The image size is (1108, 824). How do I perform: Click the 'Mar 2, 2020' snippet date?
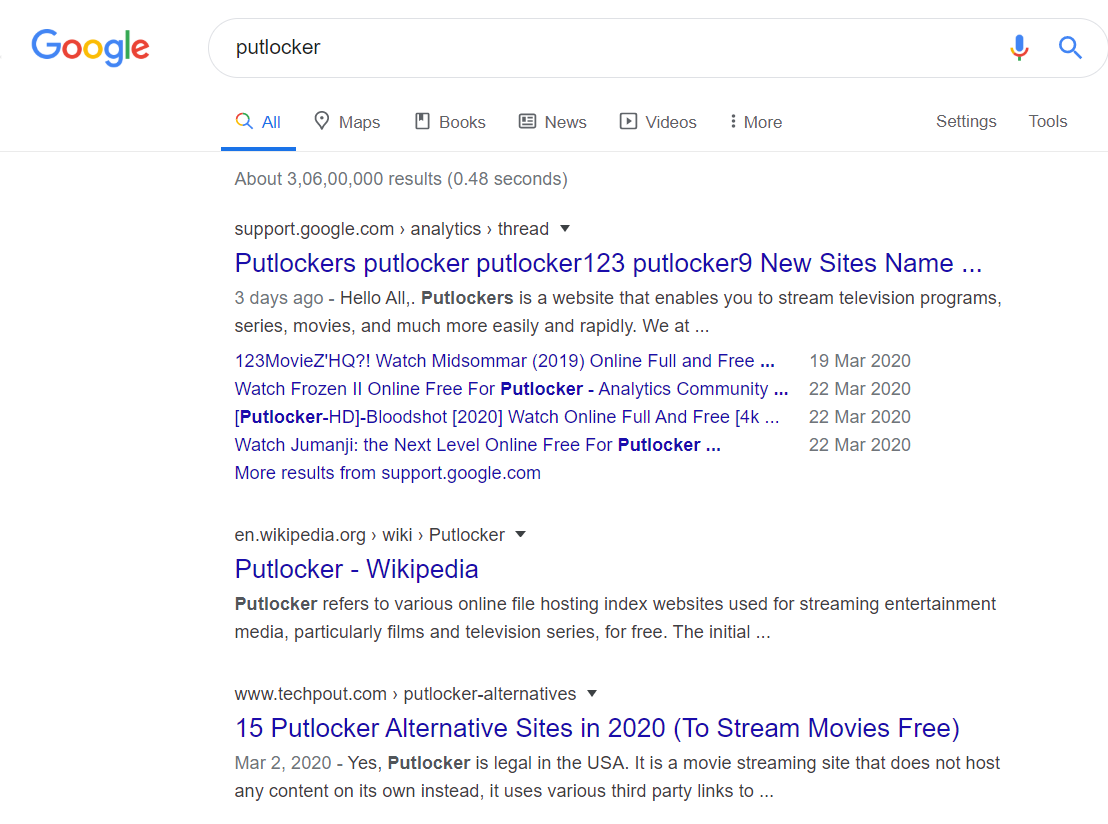click(283, 763)
